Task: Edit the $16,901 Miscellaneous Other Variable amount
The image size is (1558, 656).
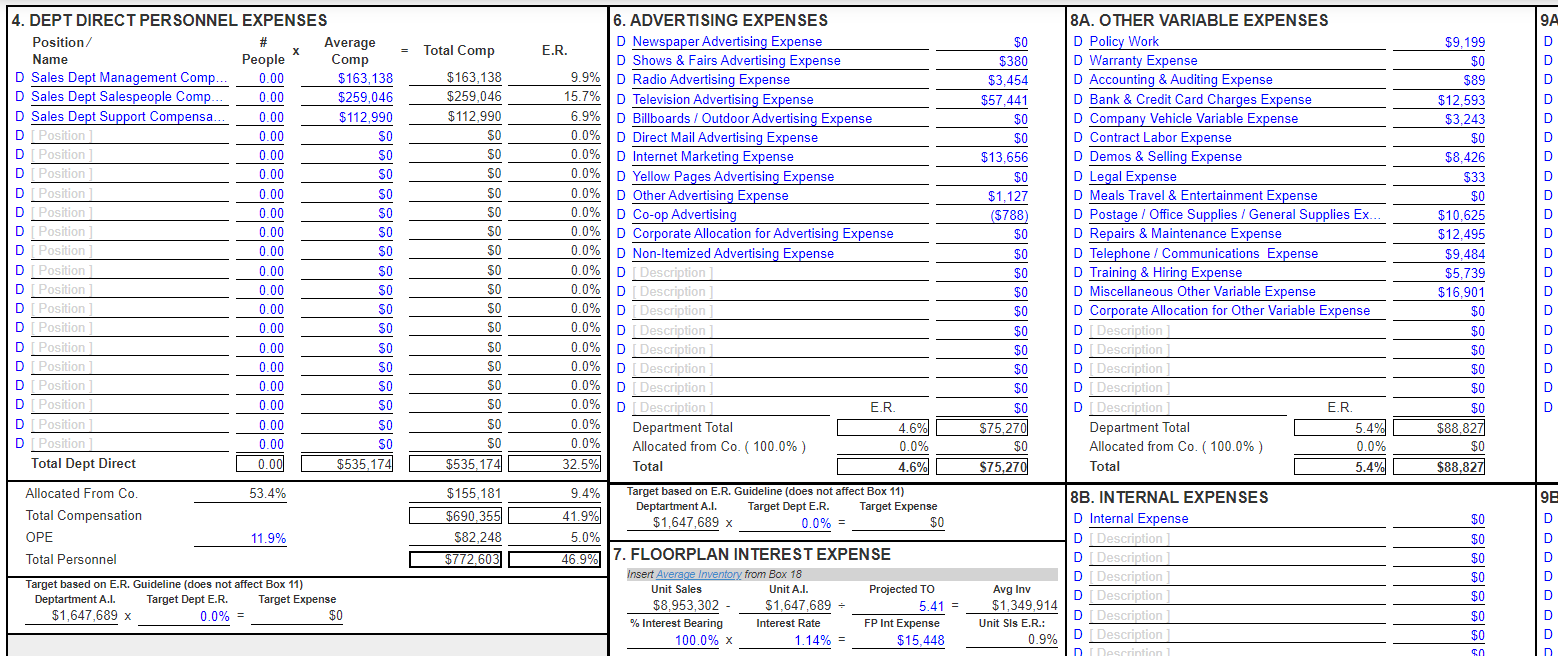Action: pyautogui.click(x=1440, y=292)
